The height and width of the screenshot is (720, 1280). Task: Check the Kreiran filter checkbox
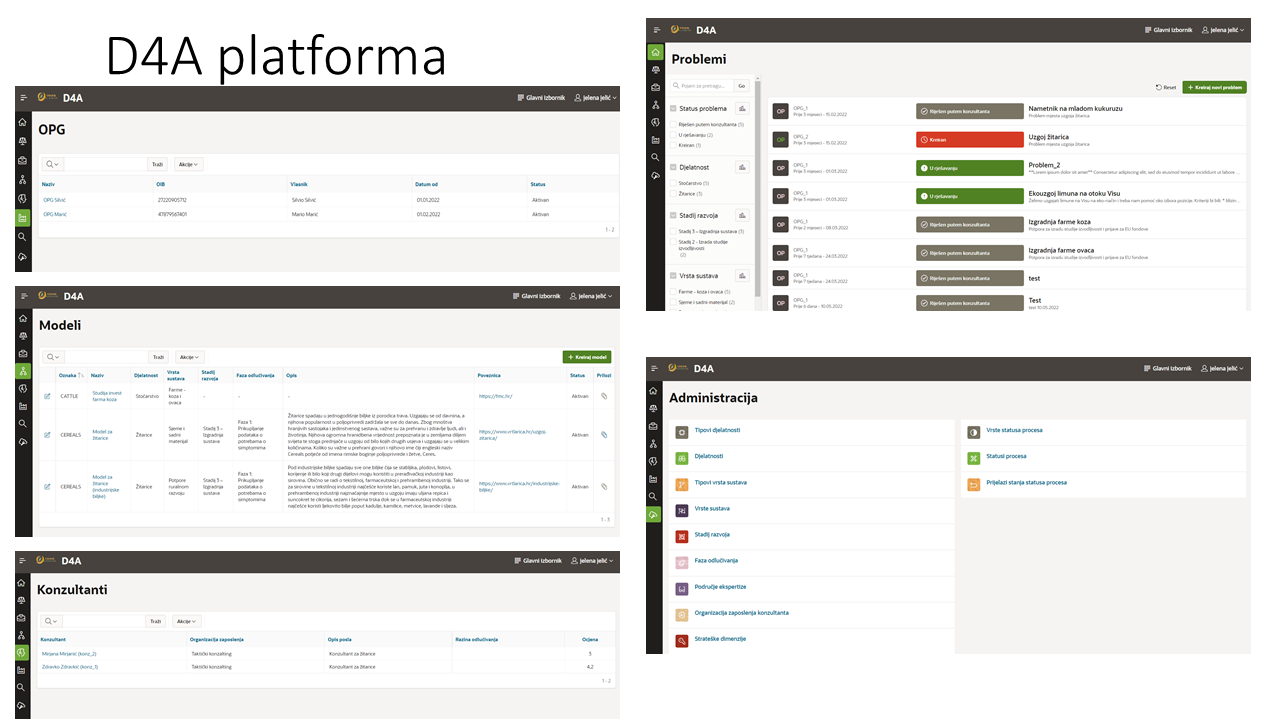[674, 145]
